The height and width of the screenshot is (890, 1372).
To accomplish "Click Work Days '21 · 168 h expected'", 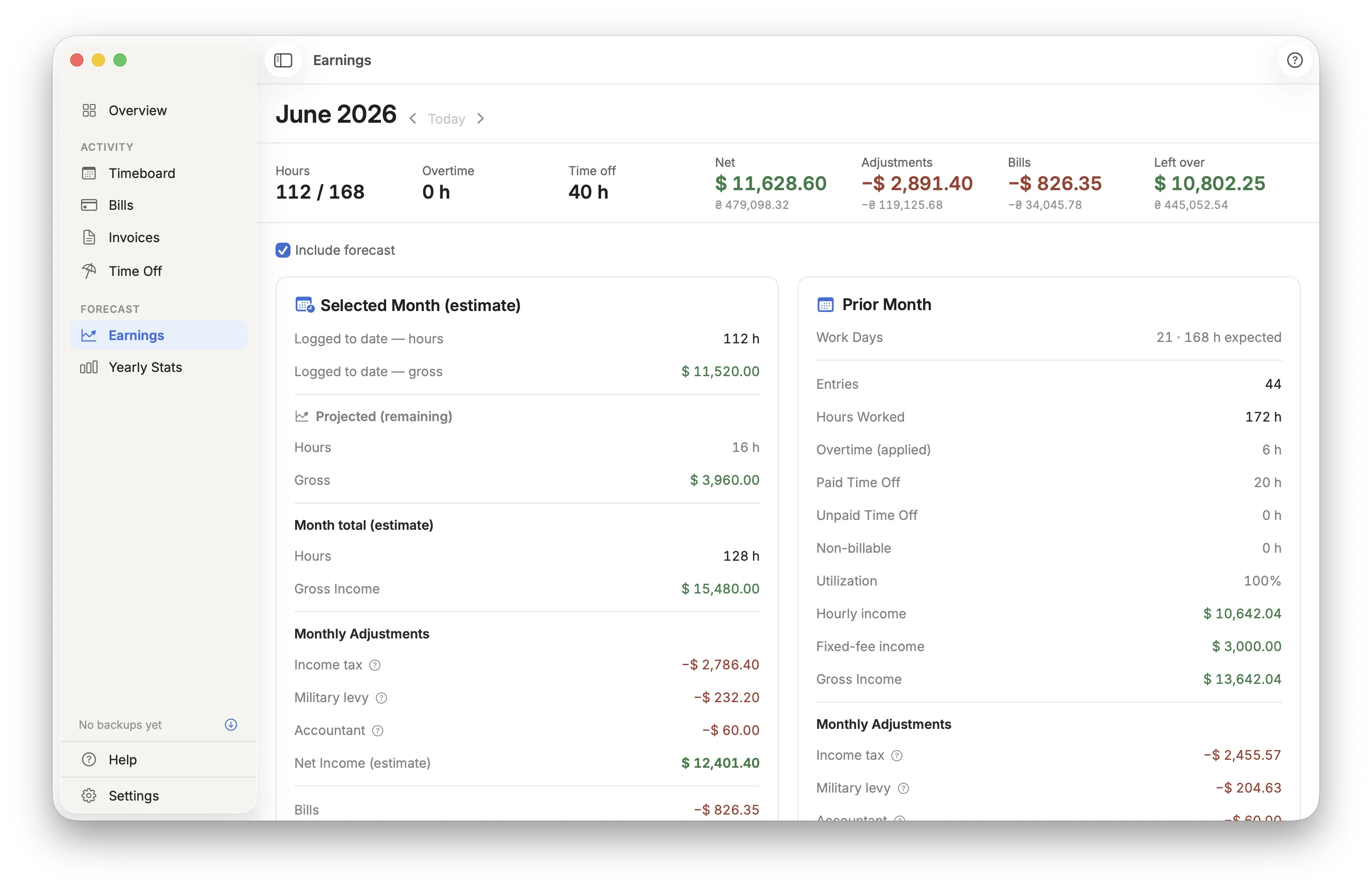I will click(x=1219, y=337).
